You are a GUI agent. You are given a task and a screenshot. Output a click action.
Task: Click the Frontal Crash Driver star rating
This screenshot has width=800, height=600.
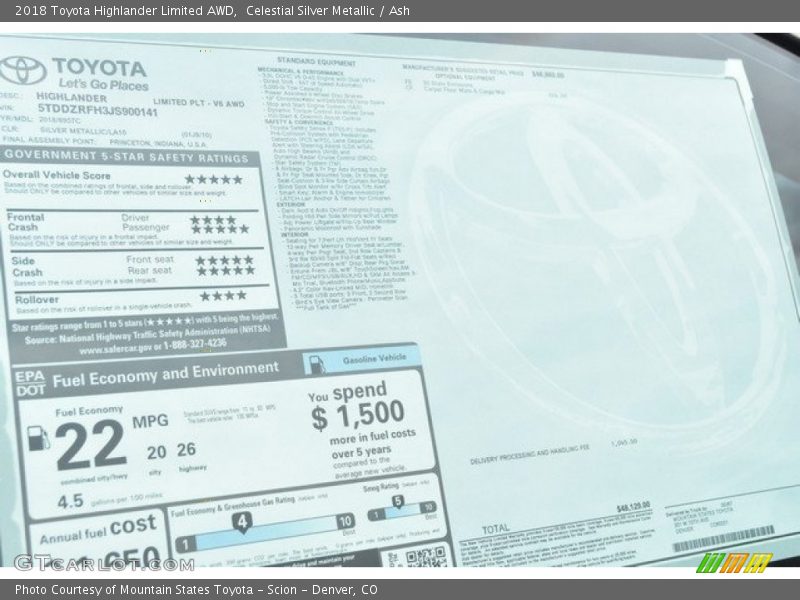click(x=213, y=220)
